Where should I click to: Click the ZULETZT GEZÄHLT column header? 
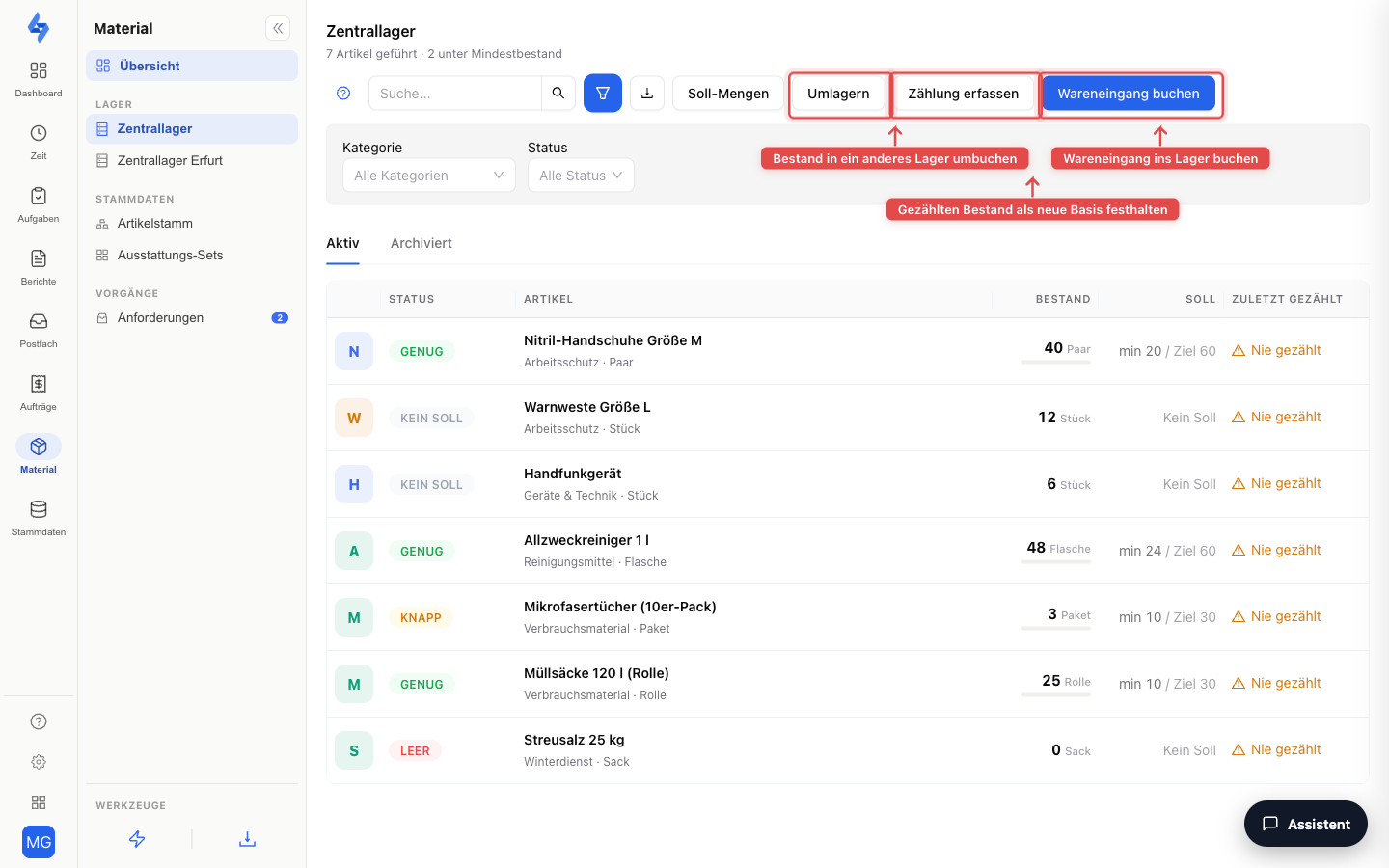click(1287, 299)
